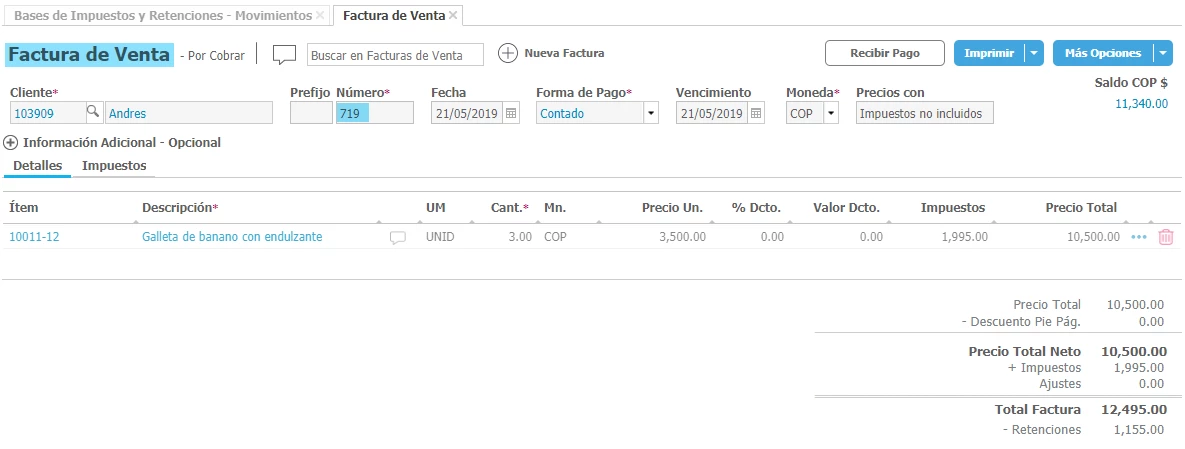Close the Factura de Venta tab
Viewport: 1185px width, 449px height.
point(453,16)
